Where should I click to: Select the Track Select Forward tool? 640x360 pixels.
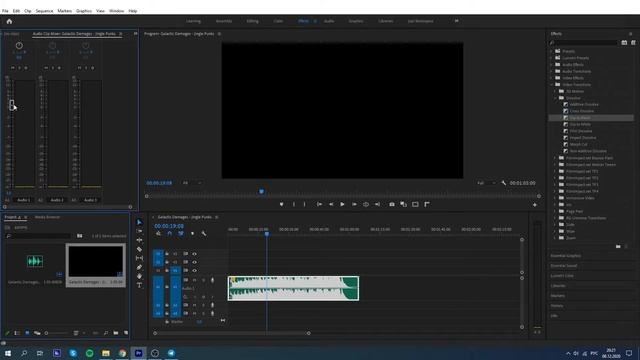click(x=139, y=231)
